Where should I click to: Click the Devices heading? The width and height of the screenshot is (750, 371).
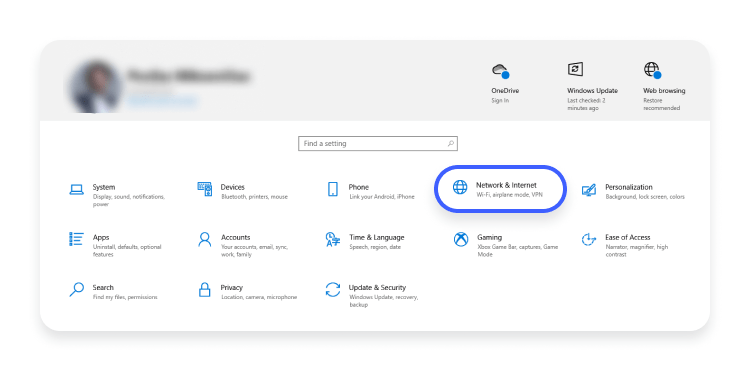(x=232, y=187)
